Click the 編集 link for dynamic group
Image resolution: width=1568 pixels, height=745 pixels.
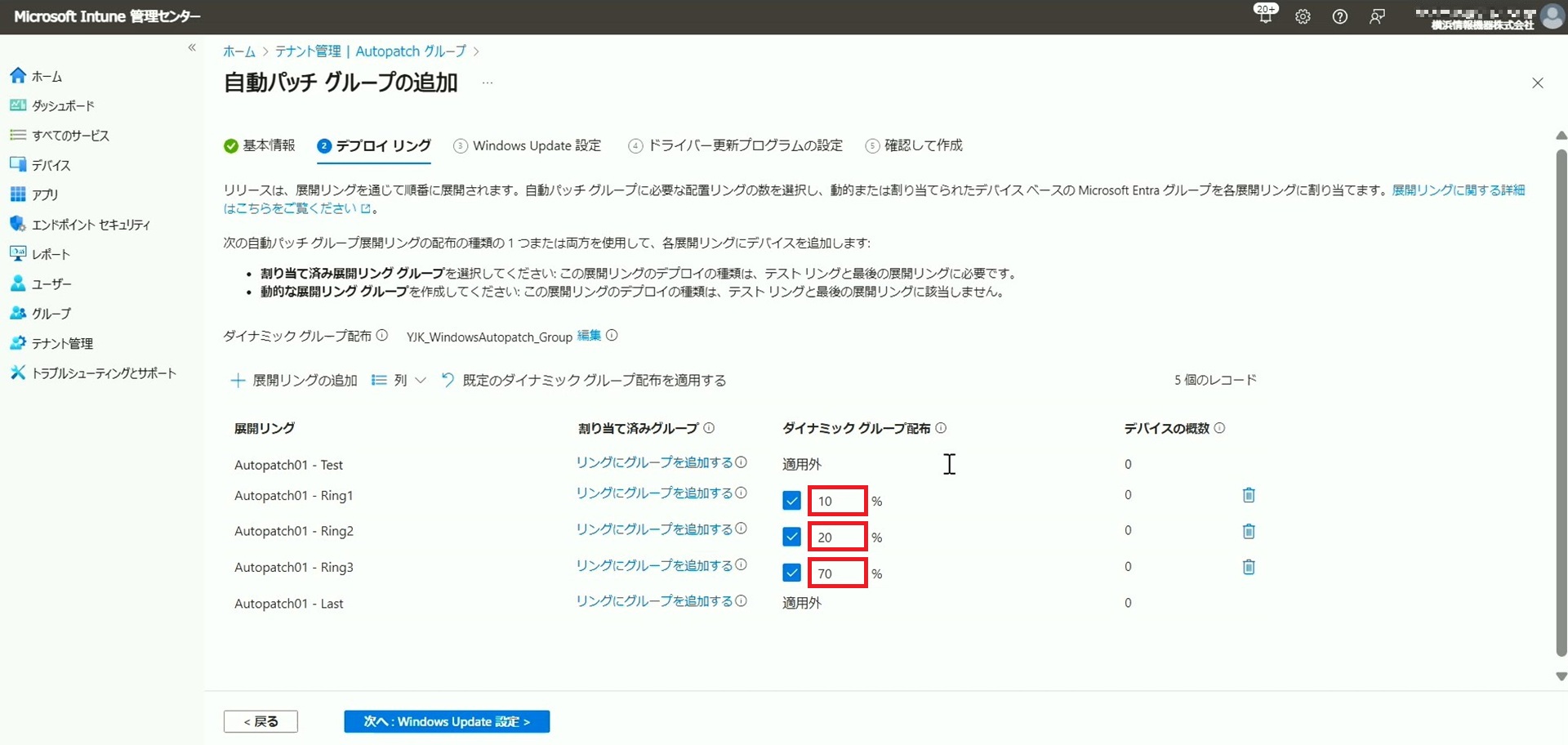589,336
